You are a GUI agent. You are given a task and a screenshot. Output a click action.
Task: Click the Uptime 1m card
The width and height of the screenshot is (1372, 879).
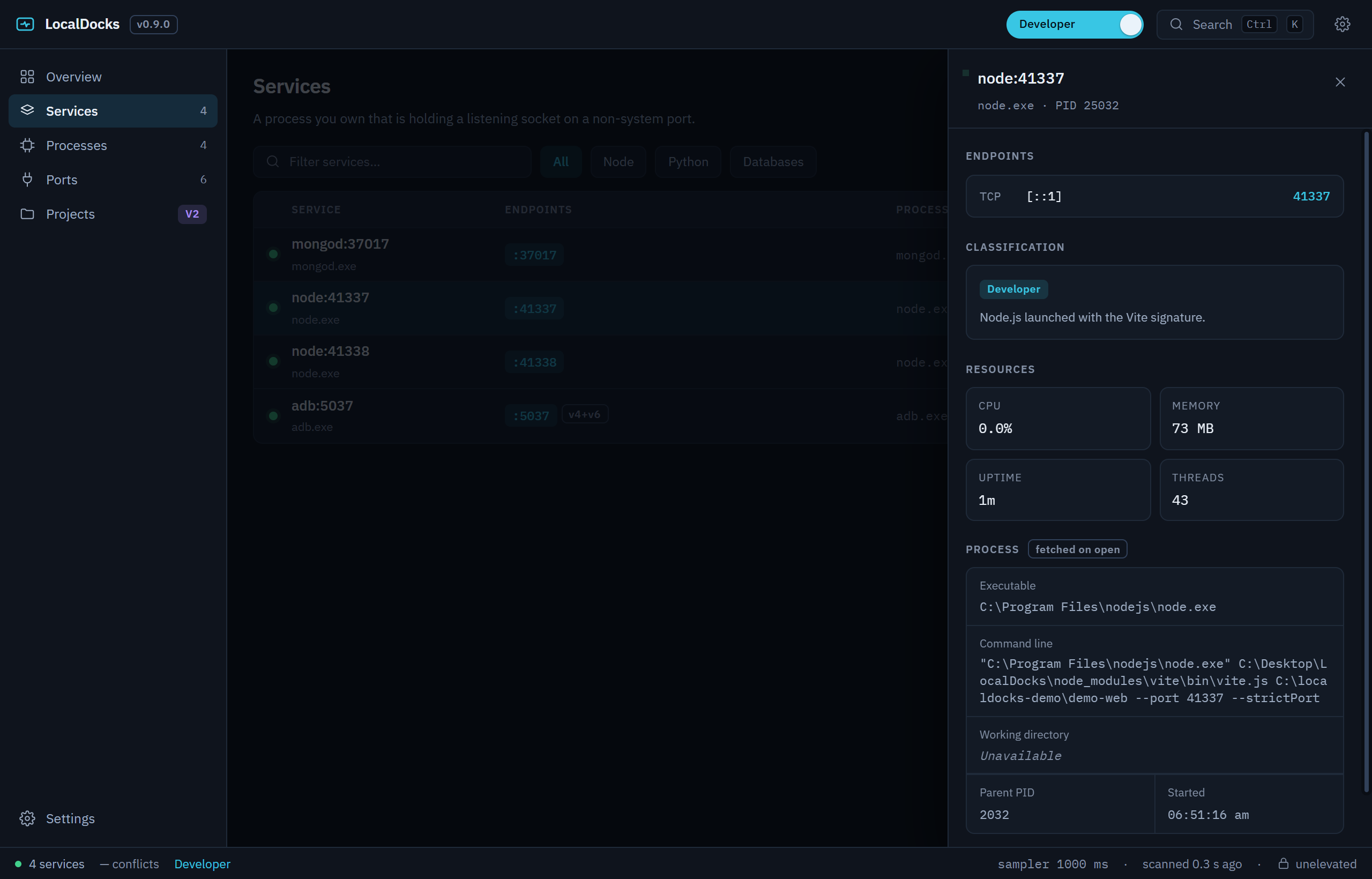1057,490
